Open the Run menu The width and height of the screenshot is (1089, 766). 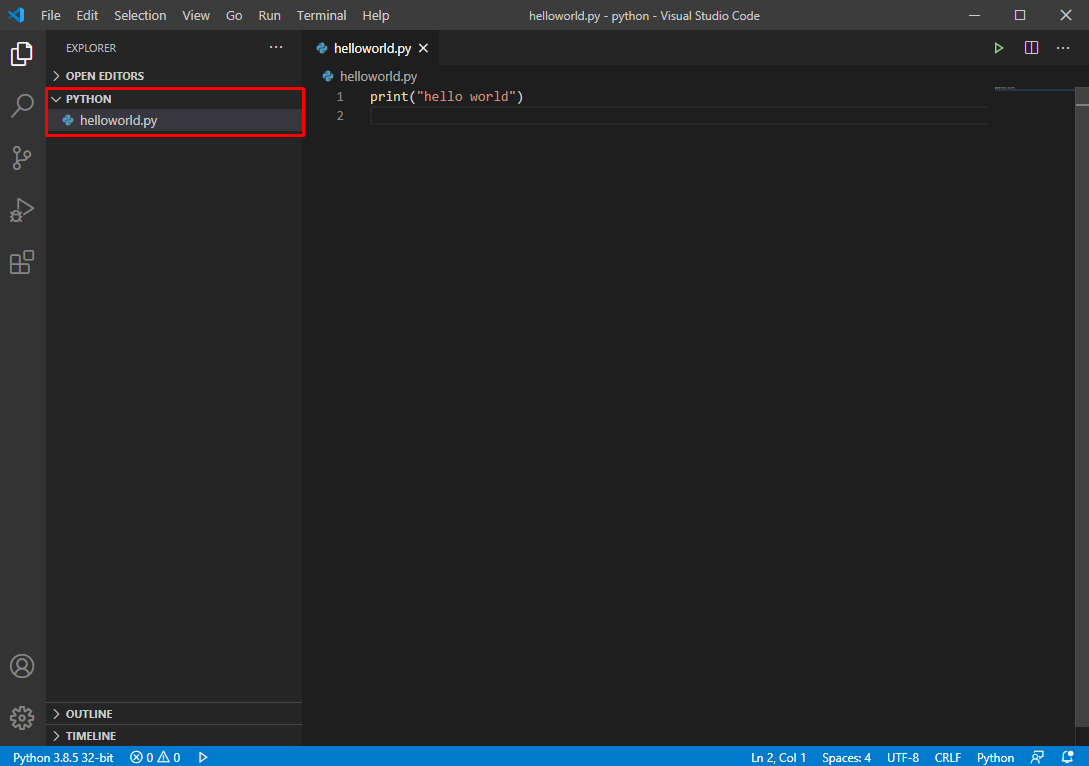coord(269,15)
